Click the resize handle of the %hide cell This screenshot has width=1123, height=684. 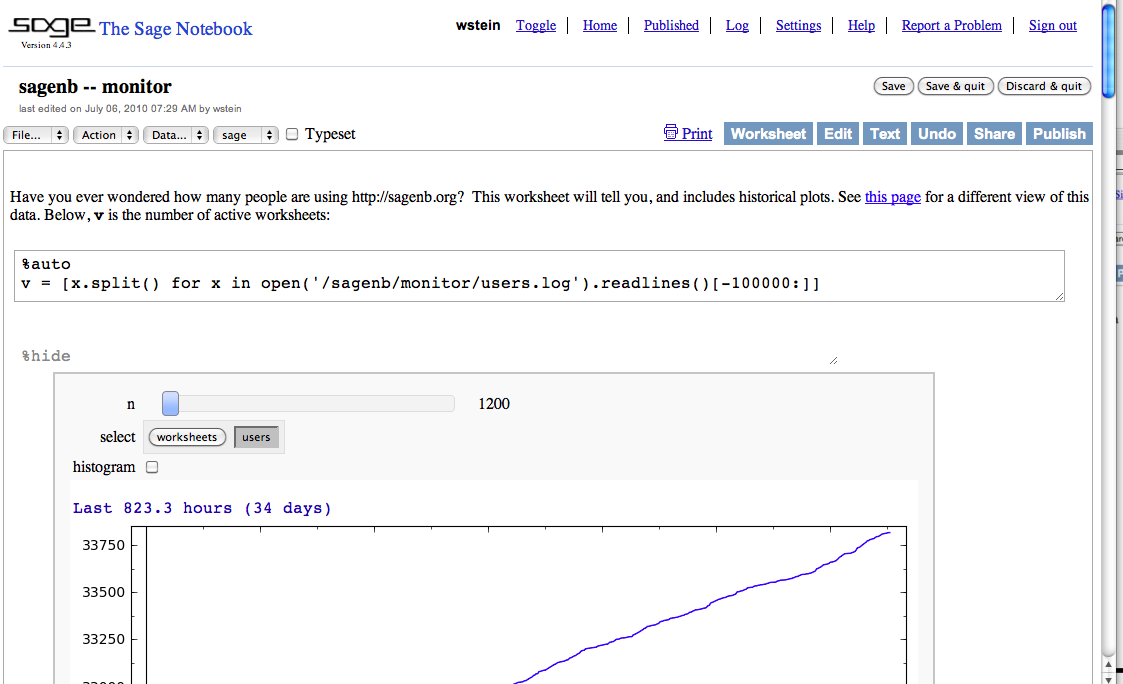click(834, 360)
